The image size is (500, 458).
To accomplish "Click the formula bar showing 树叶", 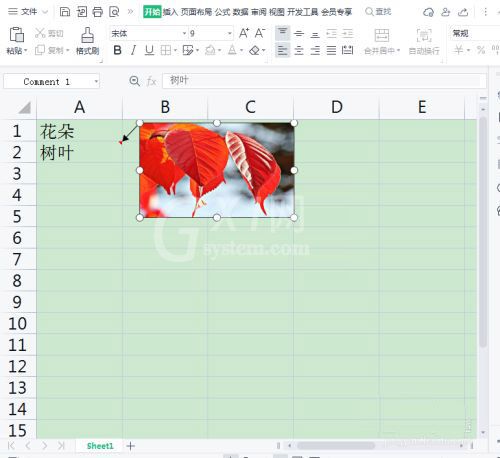I will pos(324,81).
